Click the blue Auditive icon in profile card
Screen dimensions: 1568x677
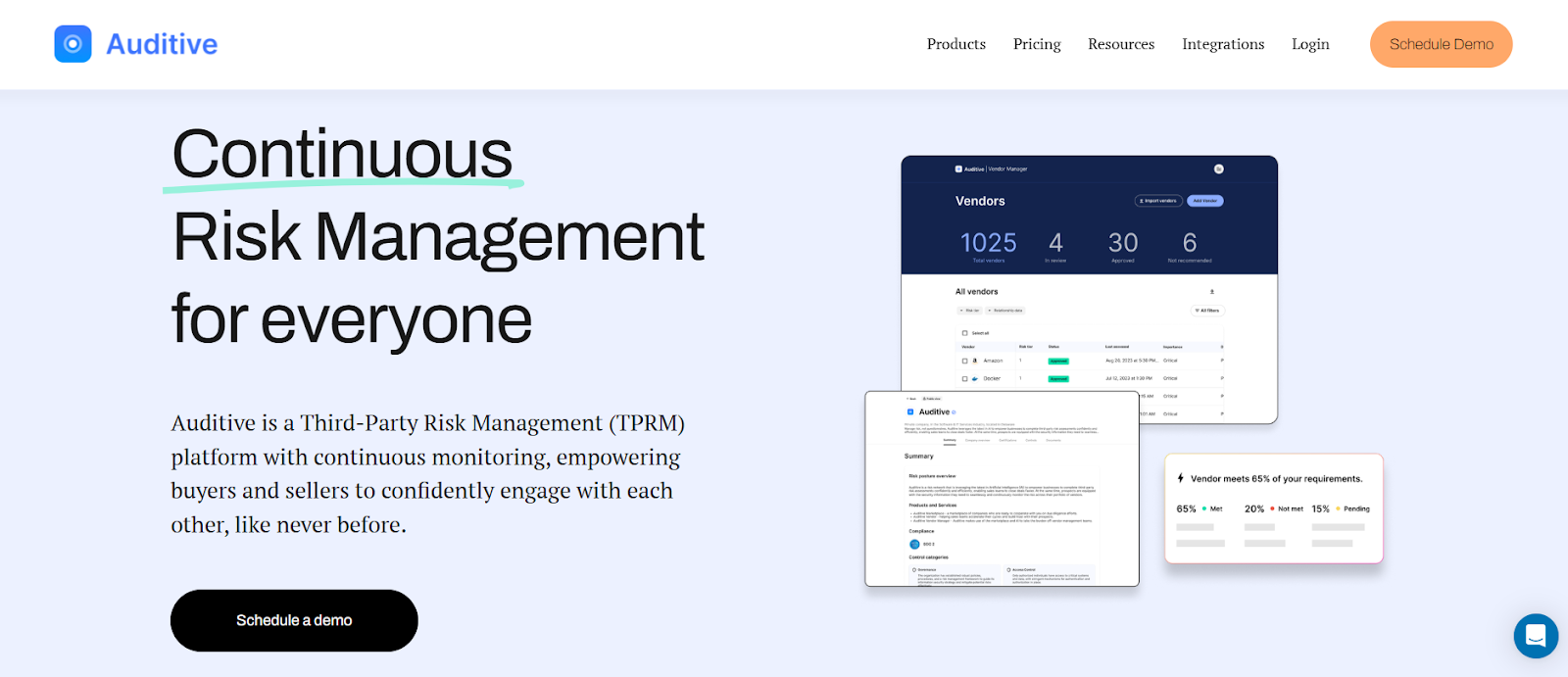910,411
